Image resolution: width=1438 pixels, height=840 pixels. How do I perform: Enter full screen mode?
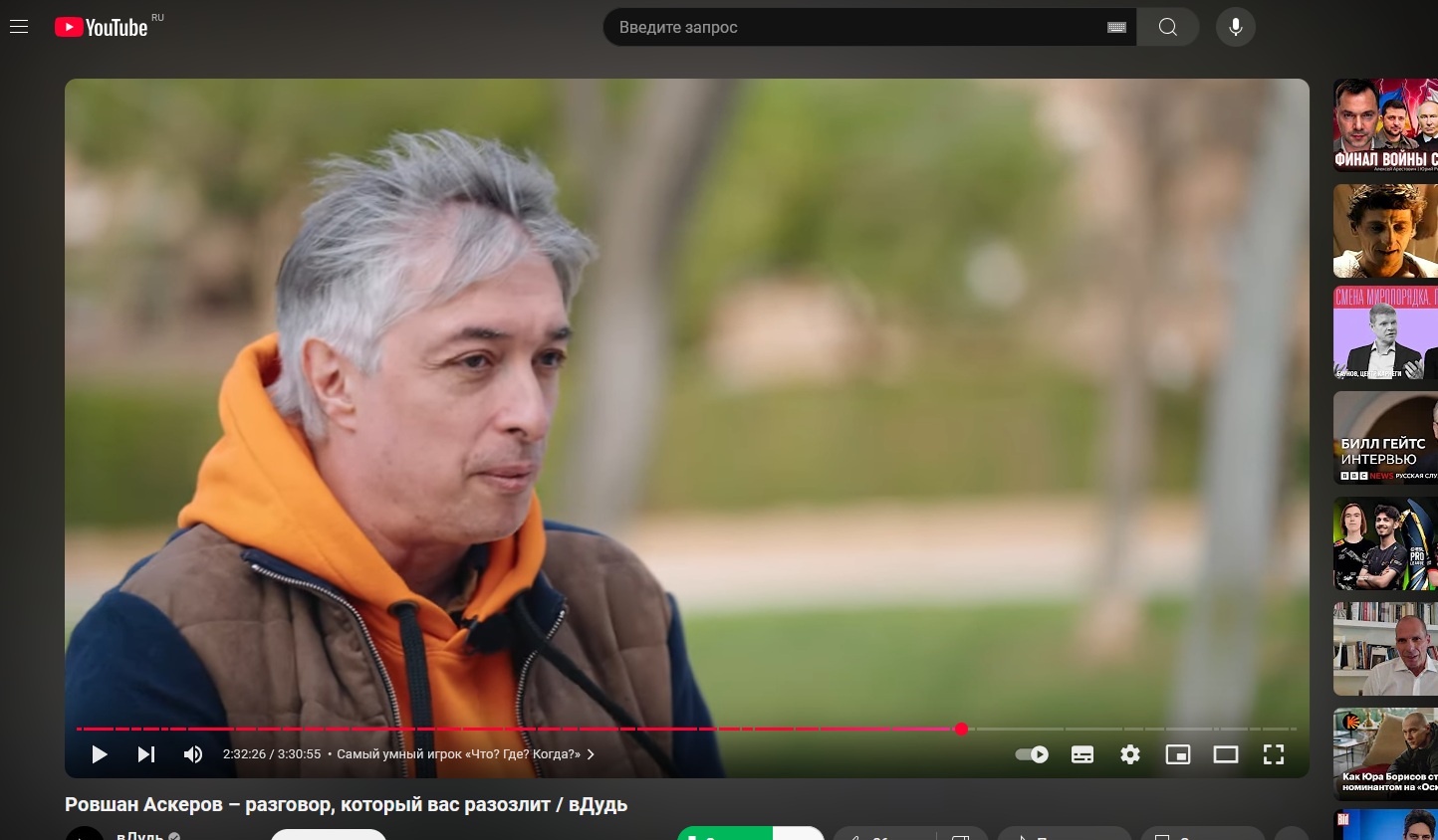(x=1274, y=754)
